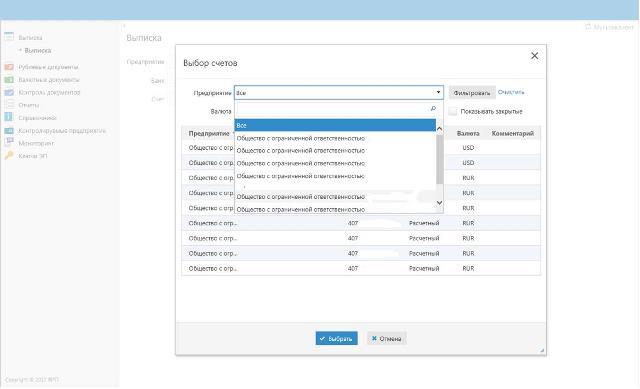
Task: Close the Выбор счетов dialog
Action: coord(534,56)
